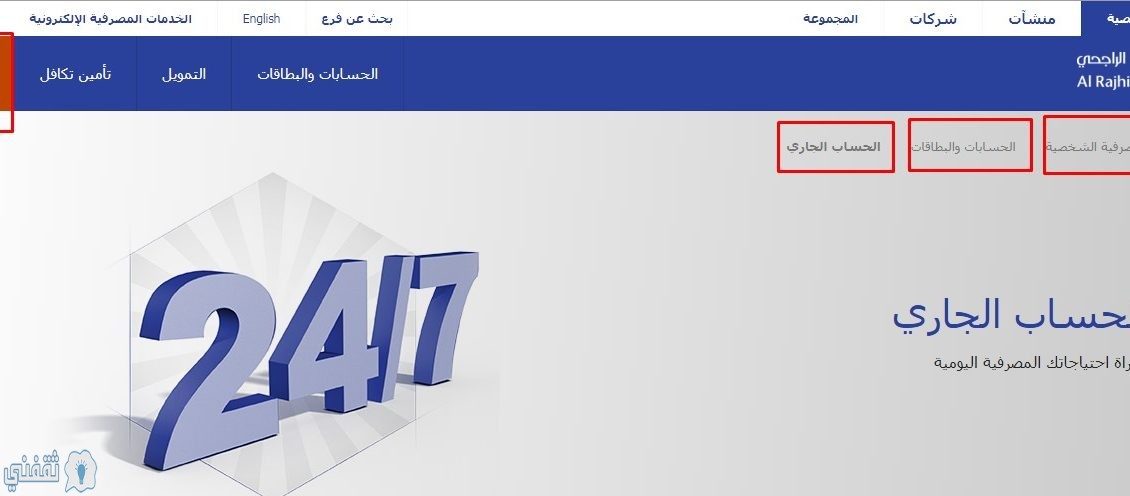Select the شركات top tab
The height and width of the screenshot is (496, 1130).
[933, 19]
